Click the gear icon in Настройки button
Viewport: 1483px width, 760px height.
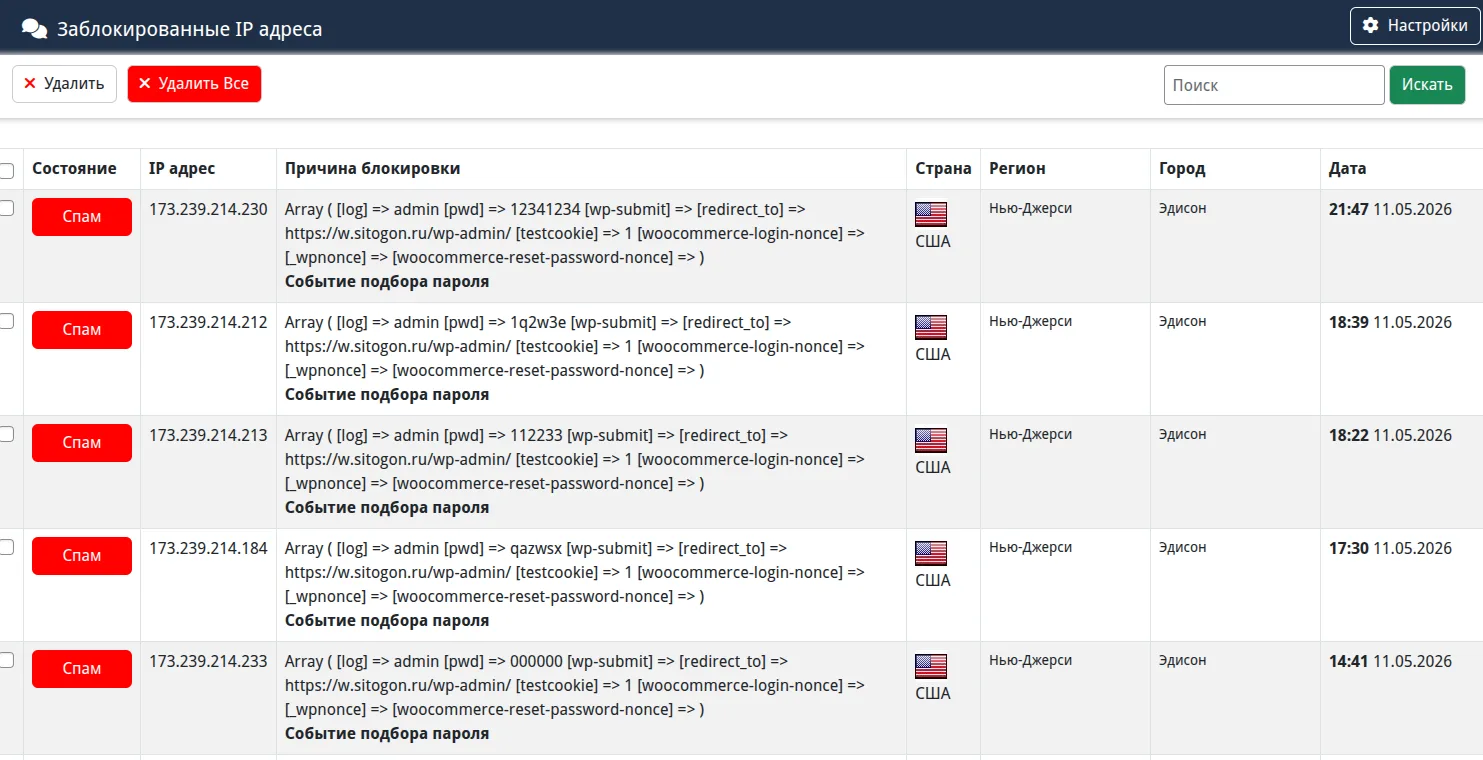click(1370, 26)
